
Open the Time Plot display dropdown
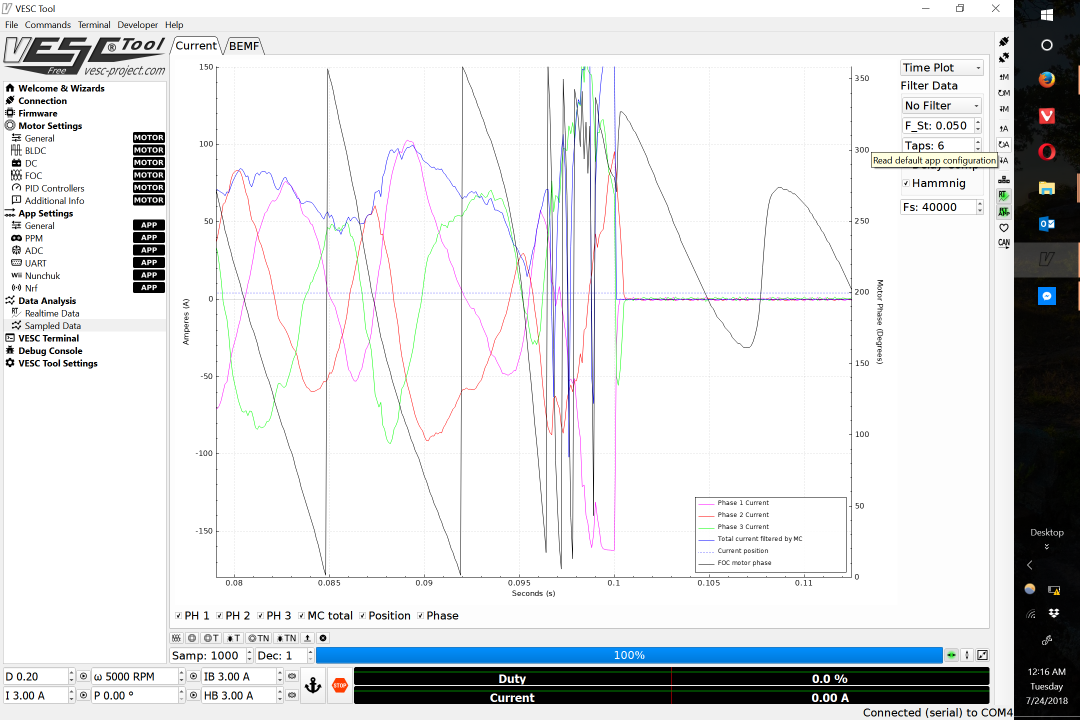(940, 66)
